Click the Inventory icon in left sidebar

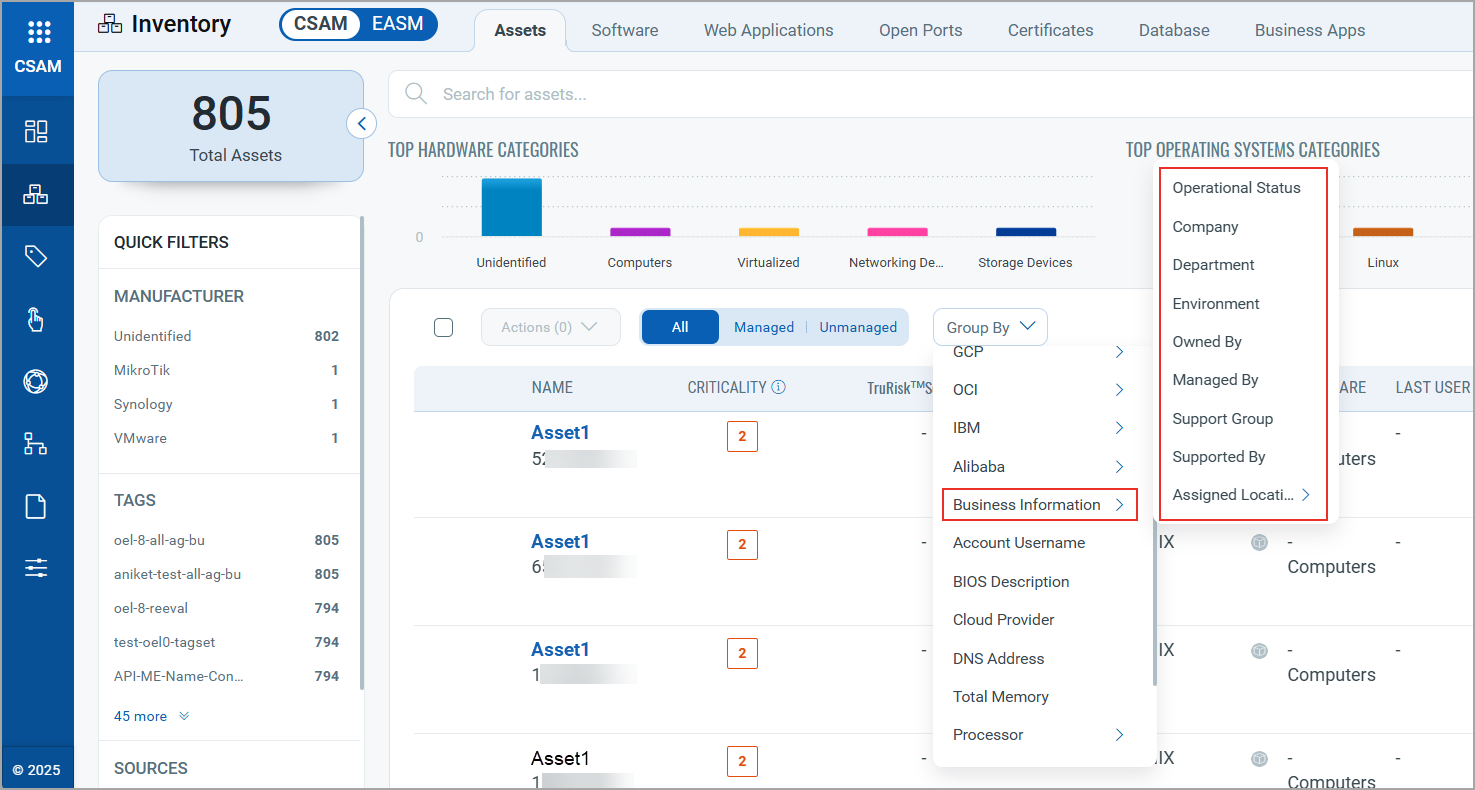click(36, 194)
